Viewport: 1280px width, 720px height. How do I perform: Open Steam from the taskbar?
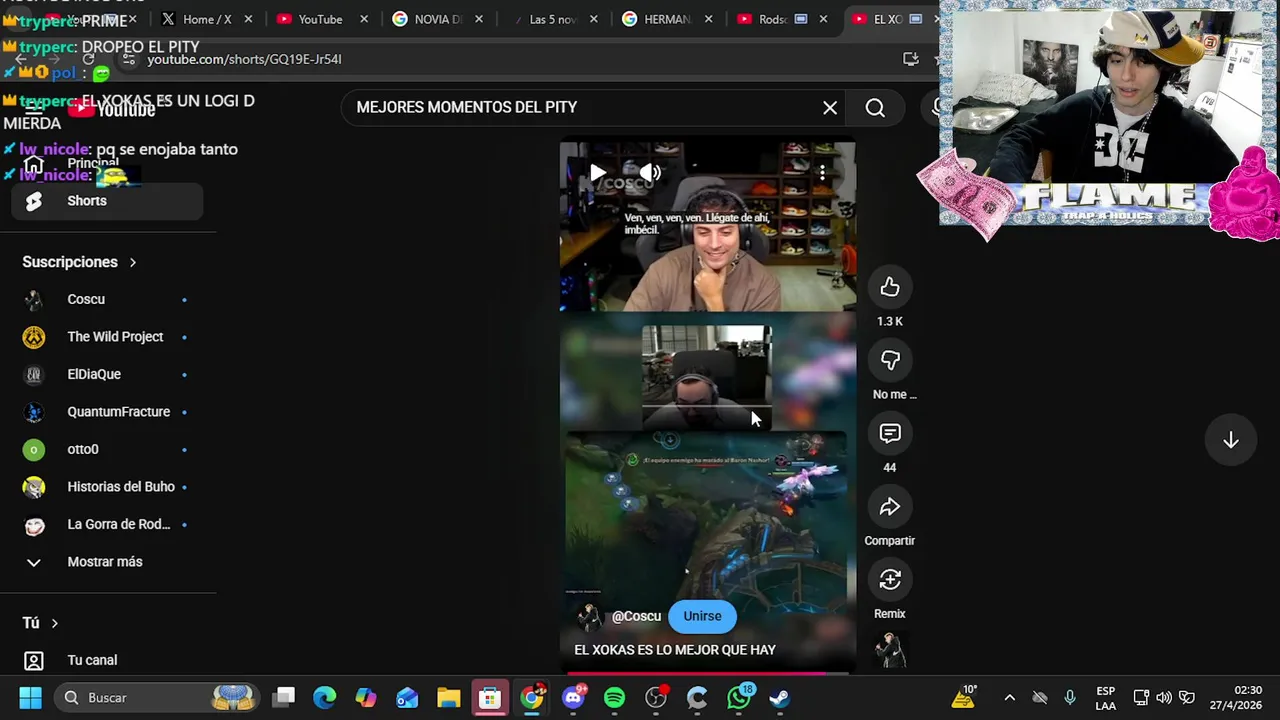[x=779, y=698]
